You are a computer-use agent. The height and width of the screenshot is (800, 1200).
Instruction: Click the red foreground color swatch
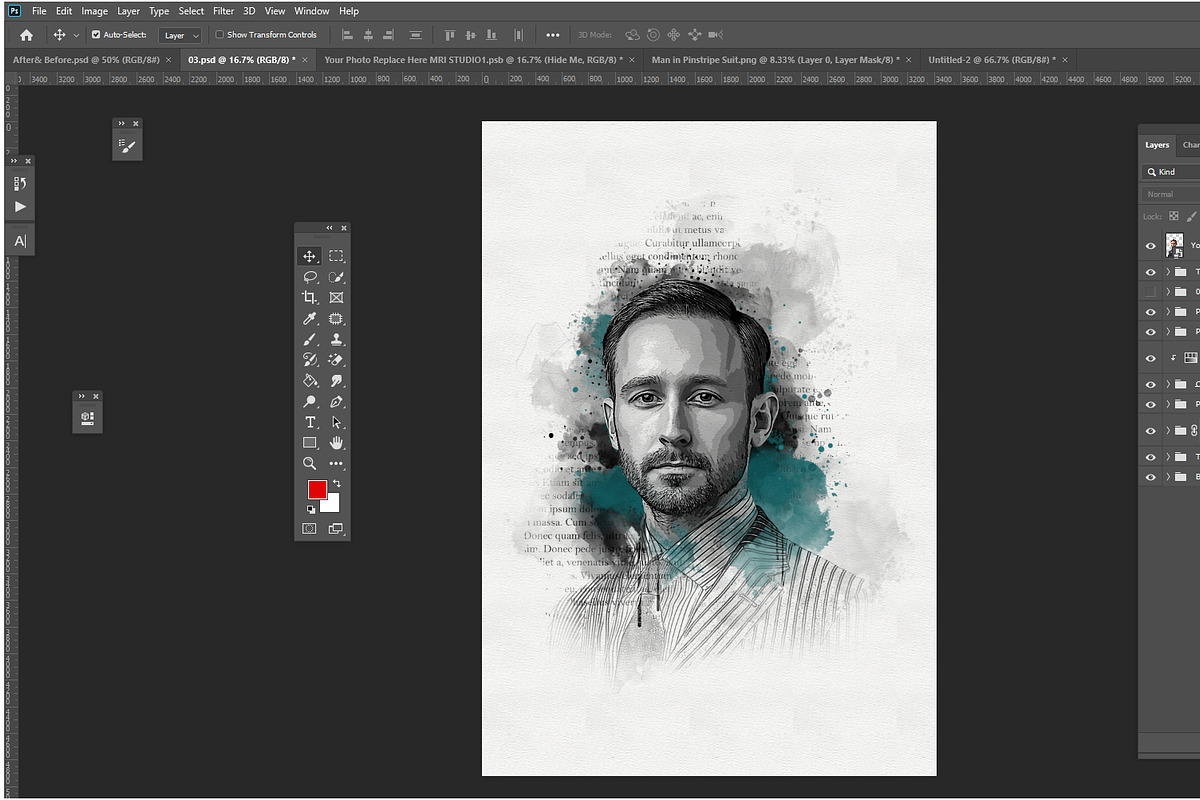[317, 490]
